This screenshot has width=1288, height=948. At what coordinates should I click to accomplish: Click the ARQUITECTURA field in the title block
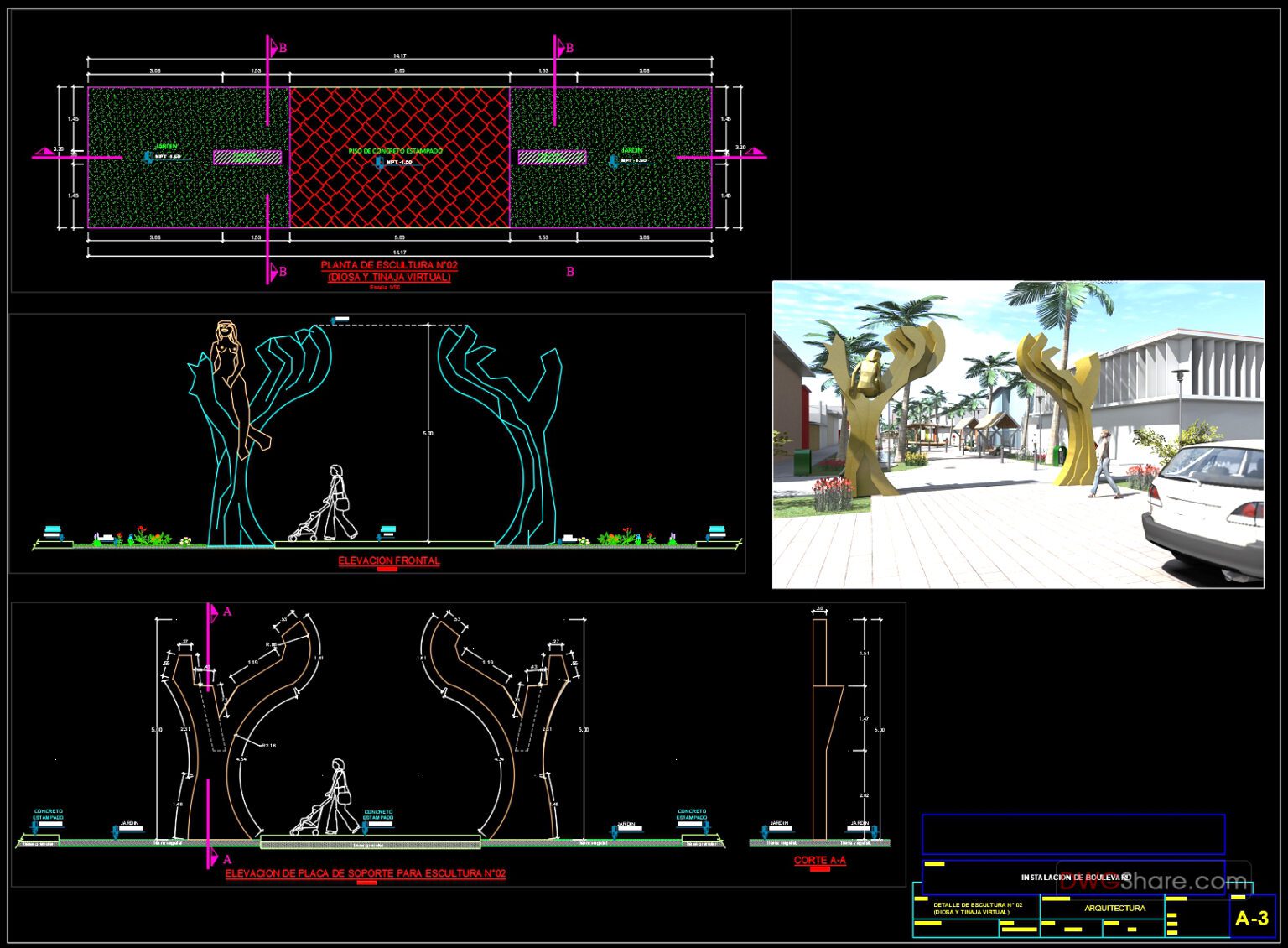point(1115,908)
